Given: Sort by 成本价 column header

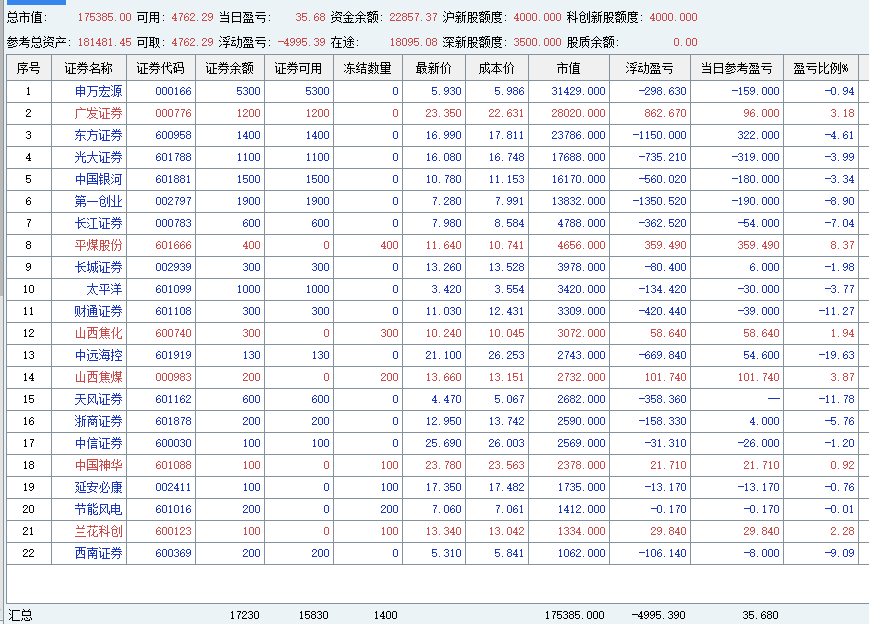Looking at the screenshot, I should coord(497,69).
